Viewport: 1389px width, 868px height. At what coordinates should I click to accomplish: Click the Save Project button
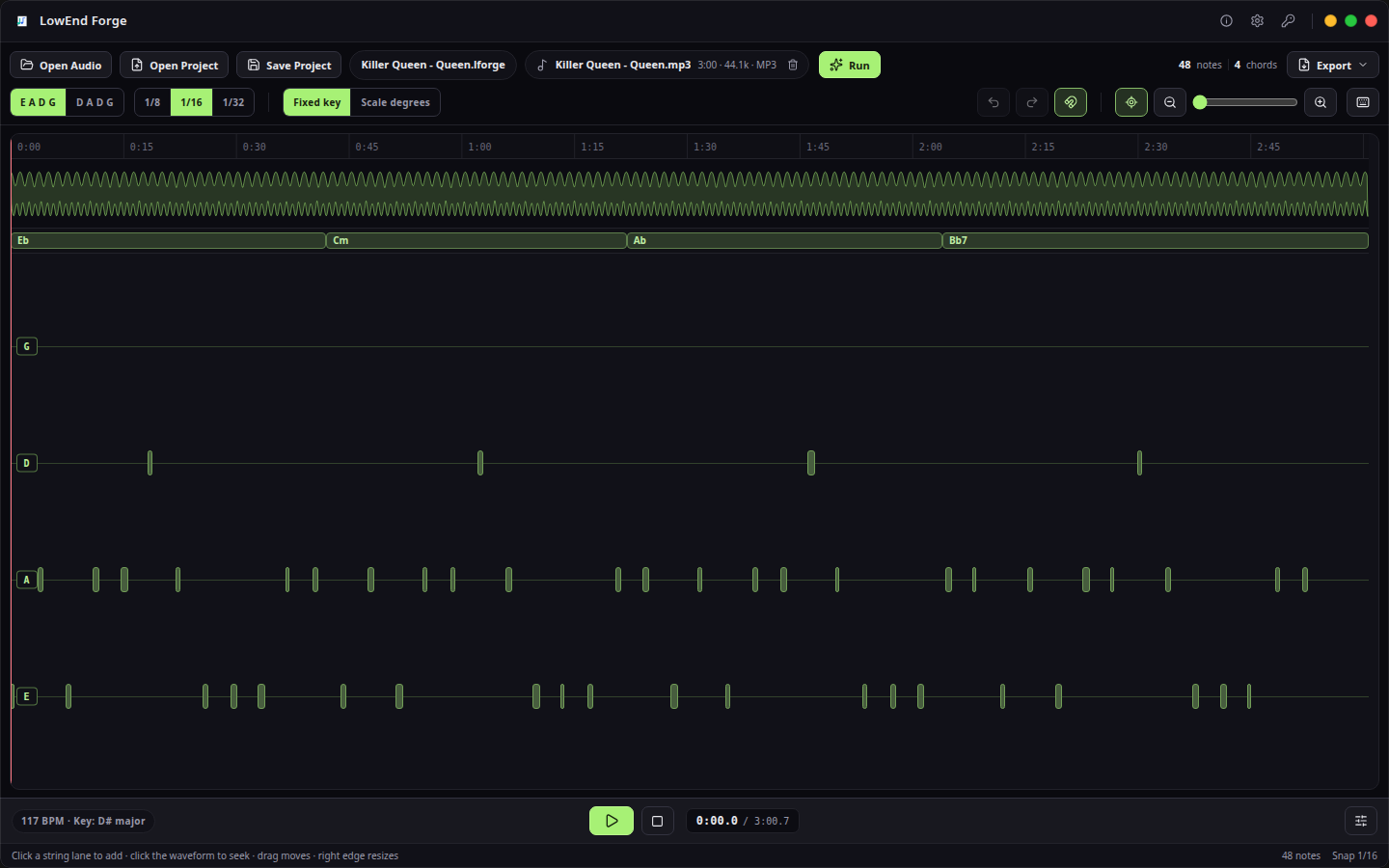click(288, 65)
